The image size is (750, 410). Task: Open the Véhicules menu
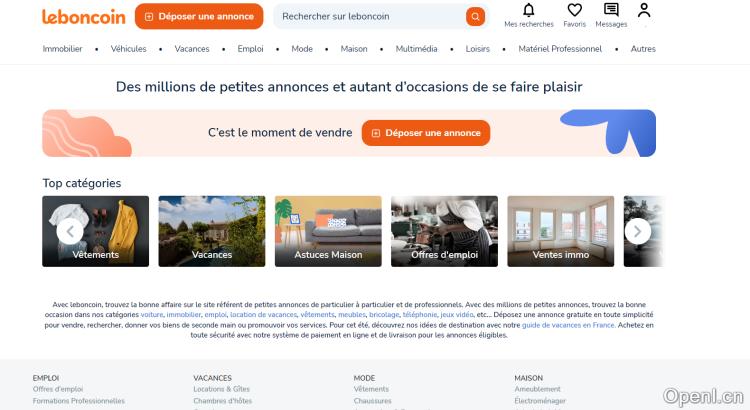[128, 49]
